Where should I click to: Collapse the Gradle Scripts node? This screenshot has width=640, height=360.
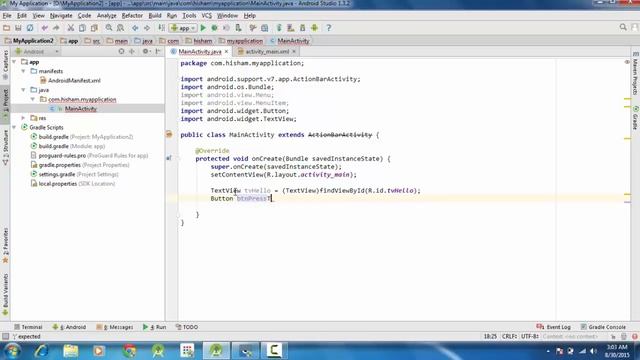(15, 127)
